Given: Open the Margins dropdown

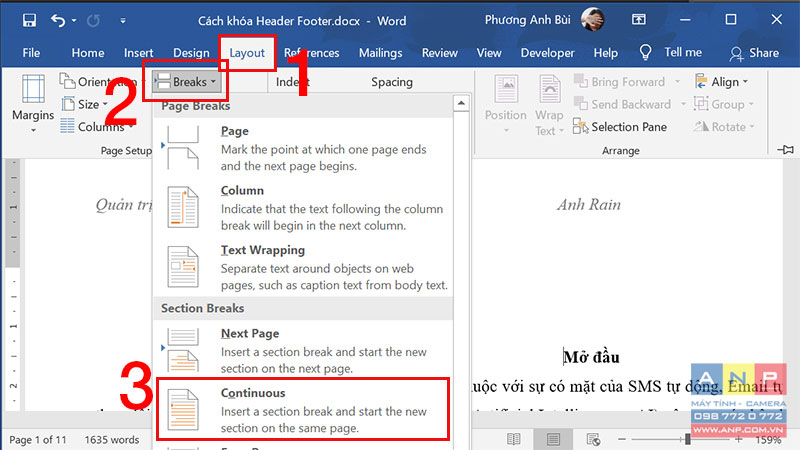Looking at the screenshot, I should (33, 104).
